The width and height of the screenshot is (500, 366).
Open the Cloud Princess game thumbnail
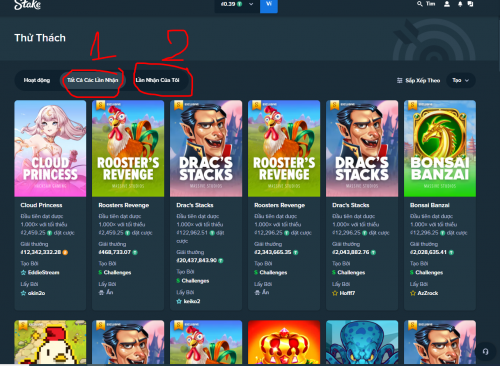[50, 148]
